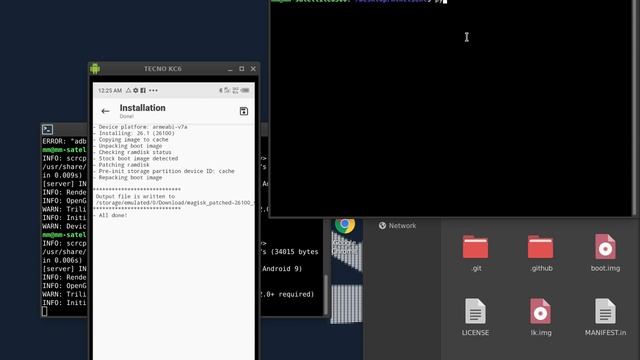Click the 'Android 9)' text in background terminal
The height and width of the screenshot is (360, 640).
coord(282,269)
